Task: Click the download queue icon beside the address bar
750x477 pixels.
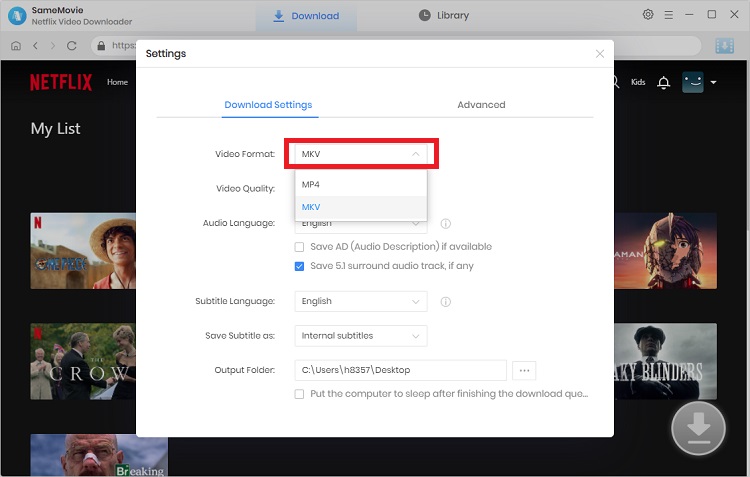Action: 724,46
